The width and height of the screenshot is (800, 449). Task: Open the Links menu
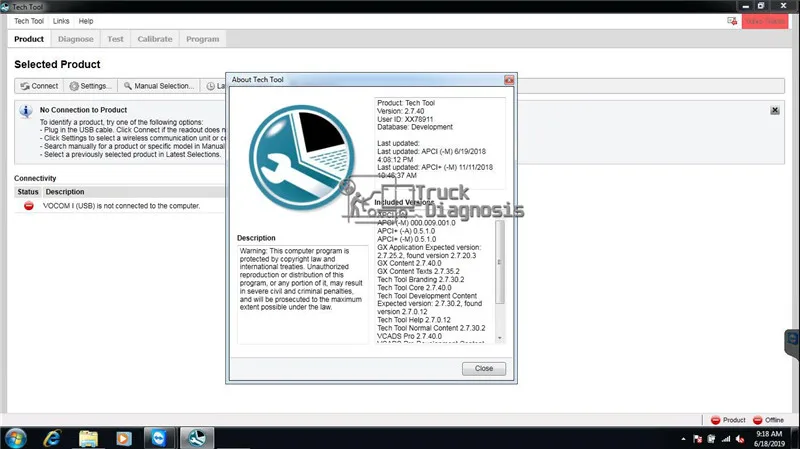61,21
